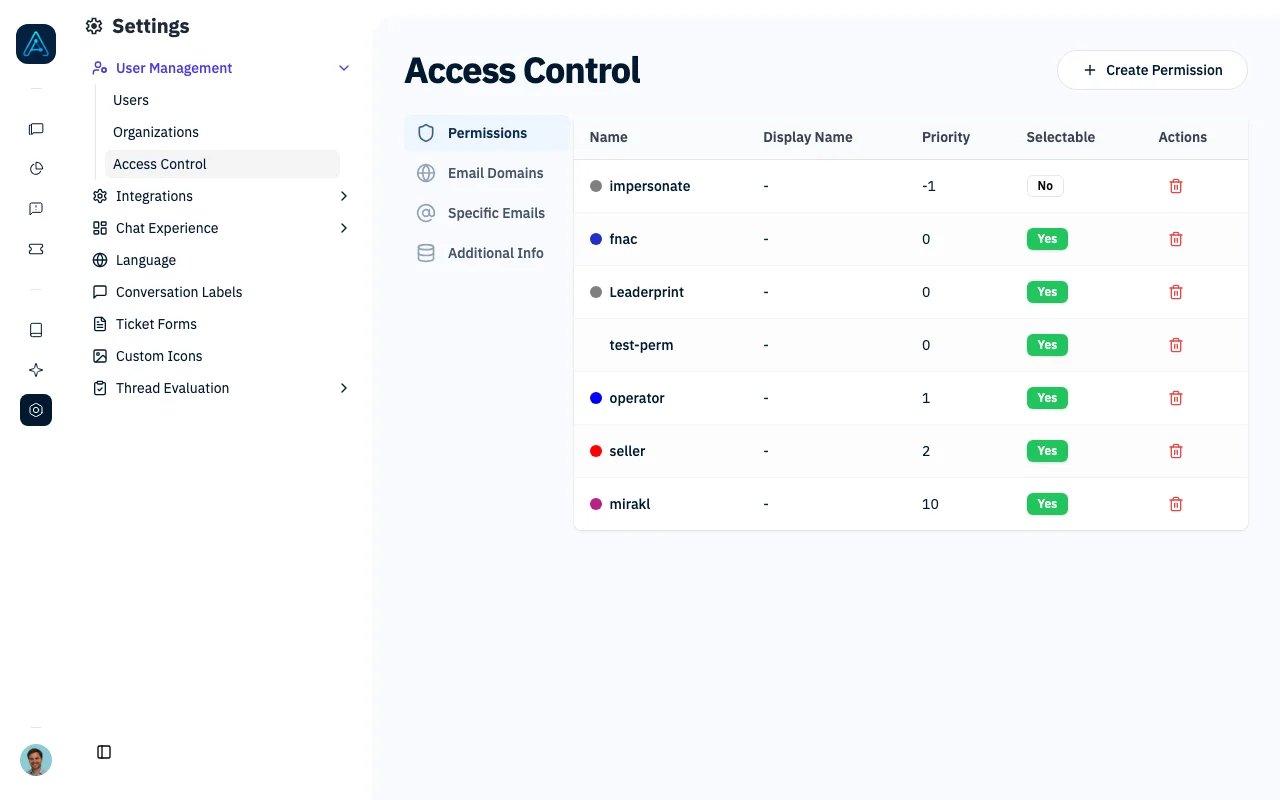Image resolution: width=1280 pixels, height=800 pixels.
Task: Click the "fnac" permission name
Action: tap(623, 239)
